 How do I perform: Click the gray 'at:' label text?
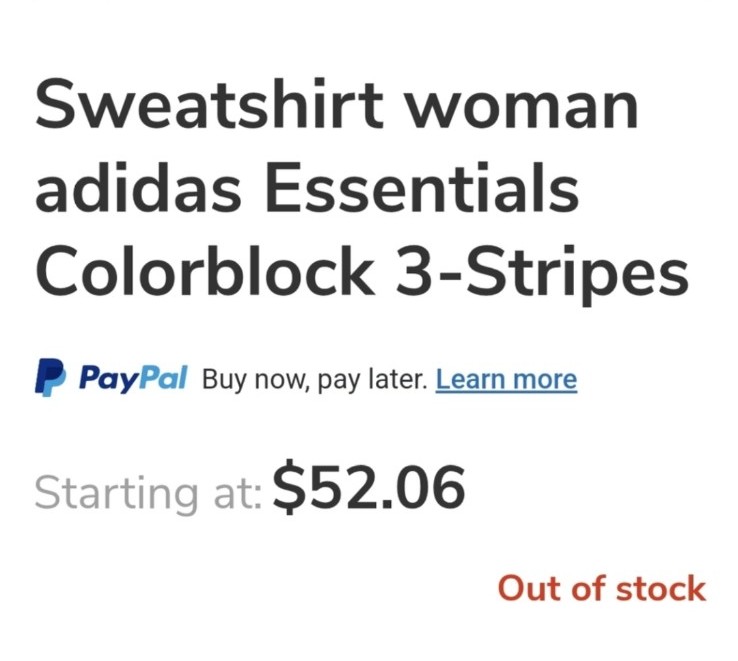237,494
